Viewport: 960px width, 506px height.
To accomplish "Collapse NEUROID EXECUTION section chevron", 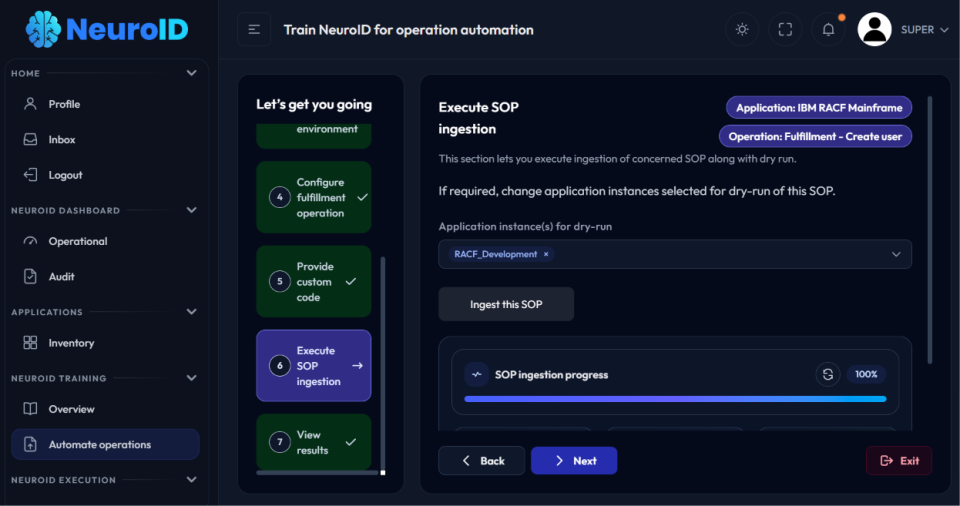I will 191,480.
